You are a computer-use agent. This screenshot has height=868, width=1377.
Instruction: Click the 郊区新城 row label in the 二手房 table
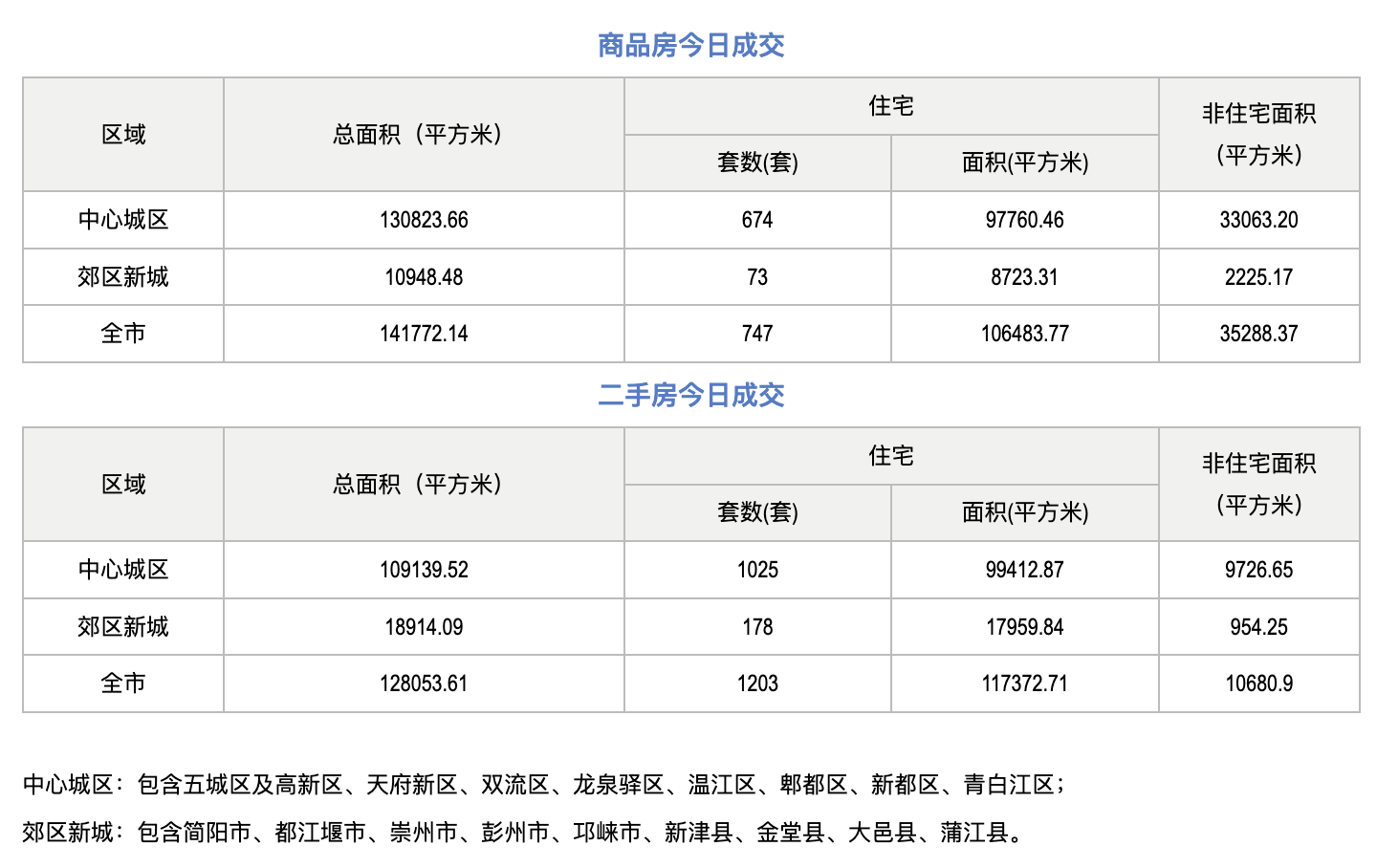123,627
